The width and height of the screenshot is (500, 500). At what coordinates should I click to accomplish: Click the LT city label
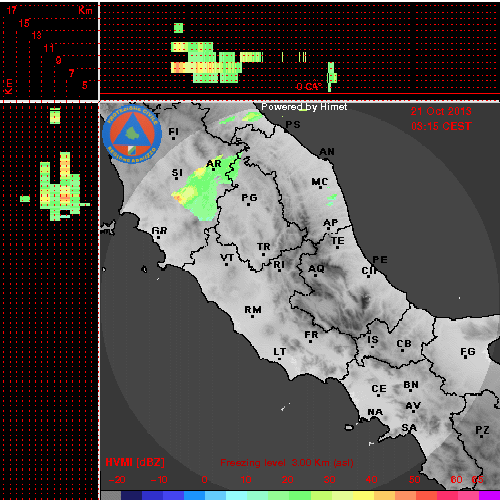coord(280,352)
